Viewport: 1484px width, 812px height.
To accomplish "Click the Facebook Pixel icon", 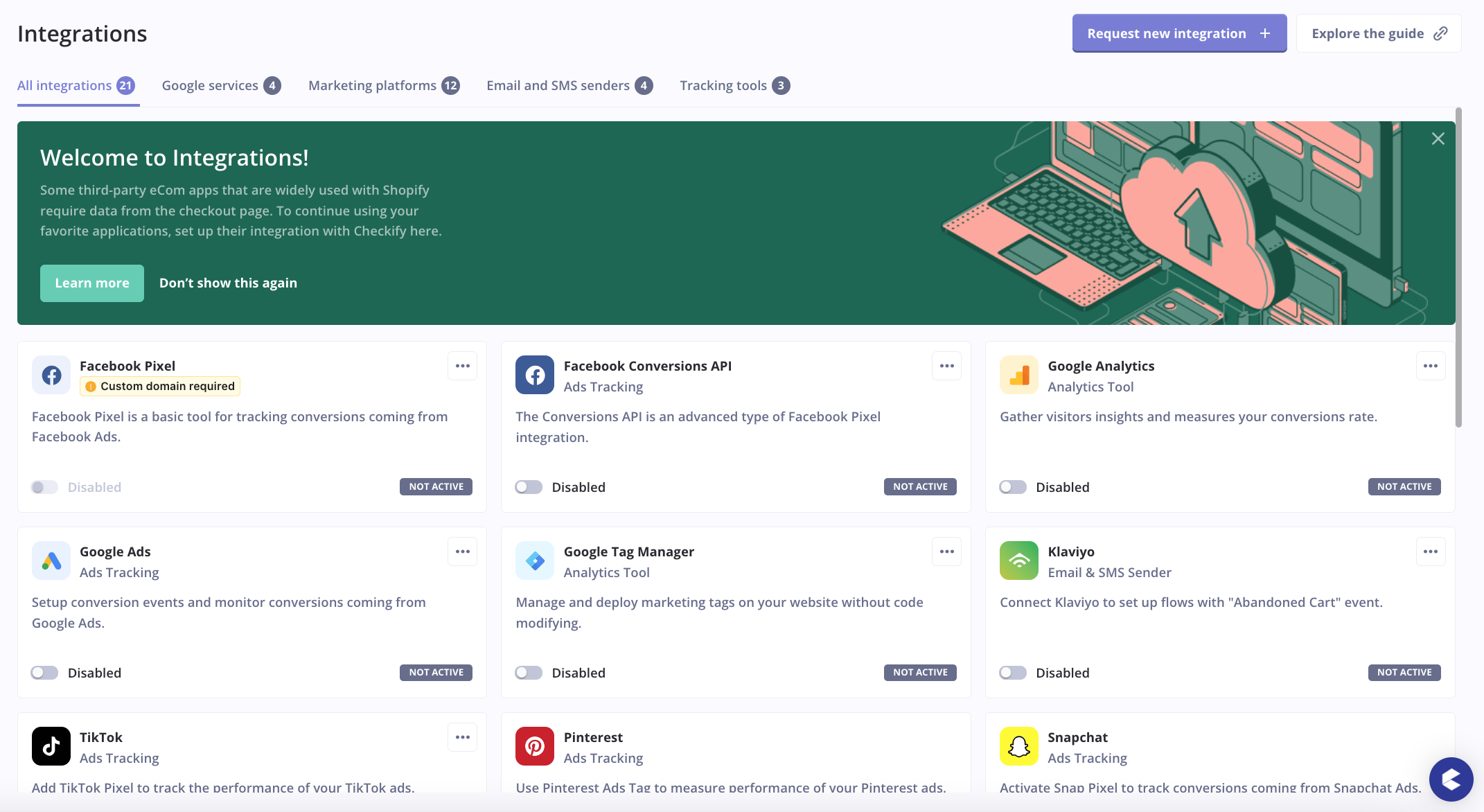I will click(51, 375).
